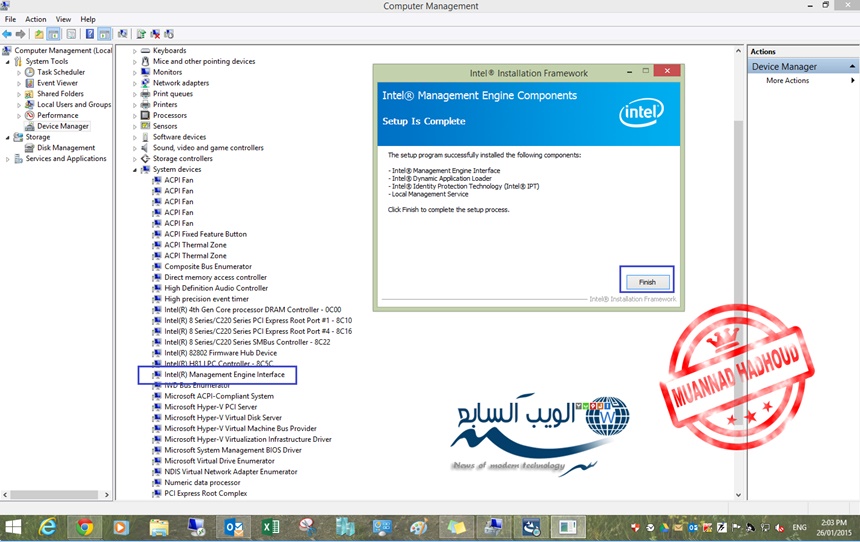Open the File menu
This screenshot has width=860, height=542.
(10, 19)
